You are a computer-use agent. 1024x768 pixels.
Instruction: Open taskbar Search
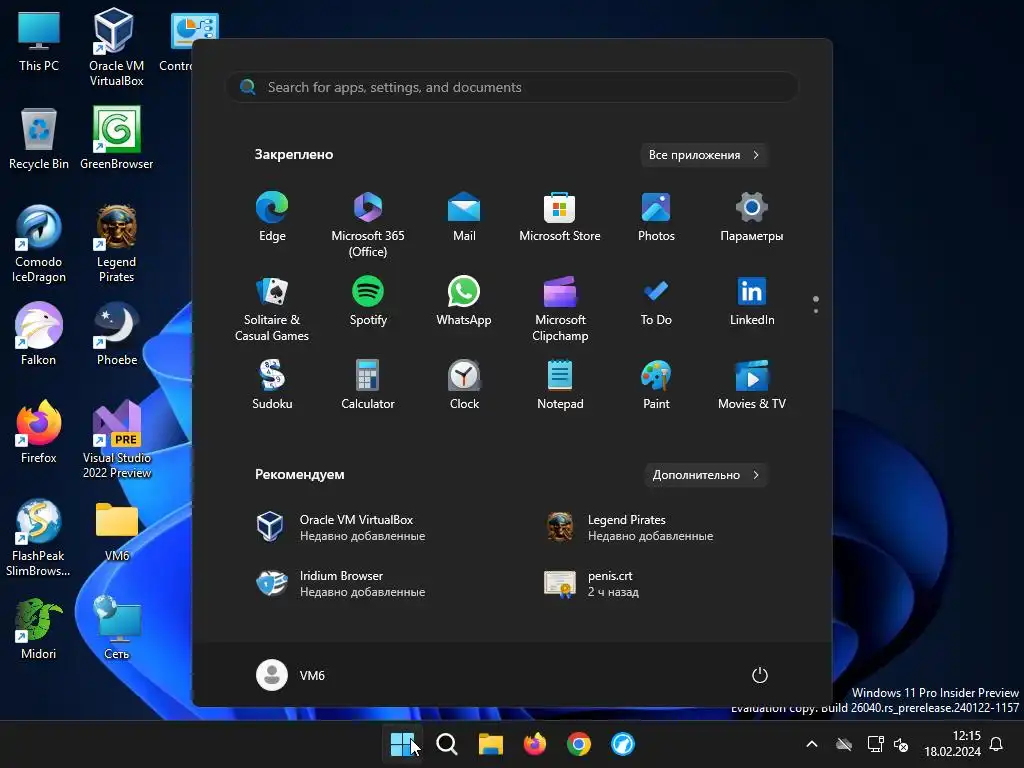447,744
